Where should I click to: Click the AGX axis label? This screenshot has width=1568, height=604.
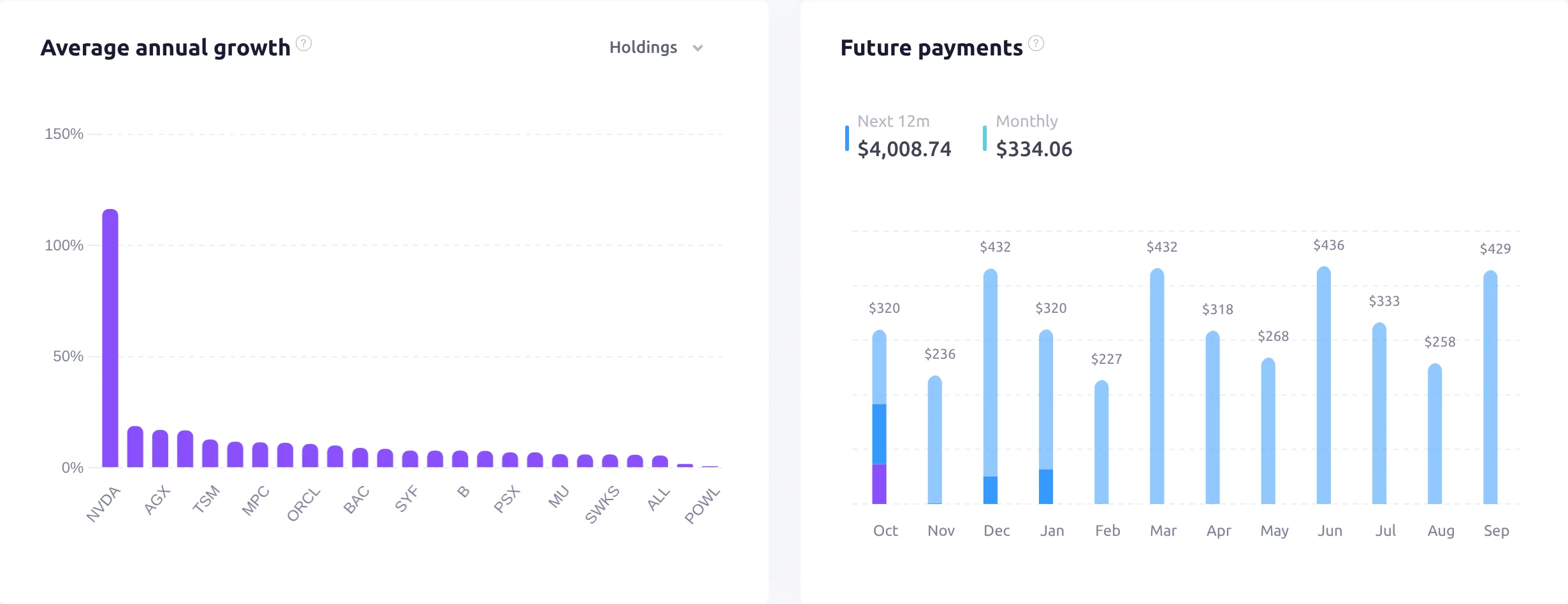point(157,500)
